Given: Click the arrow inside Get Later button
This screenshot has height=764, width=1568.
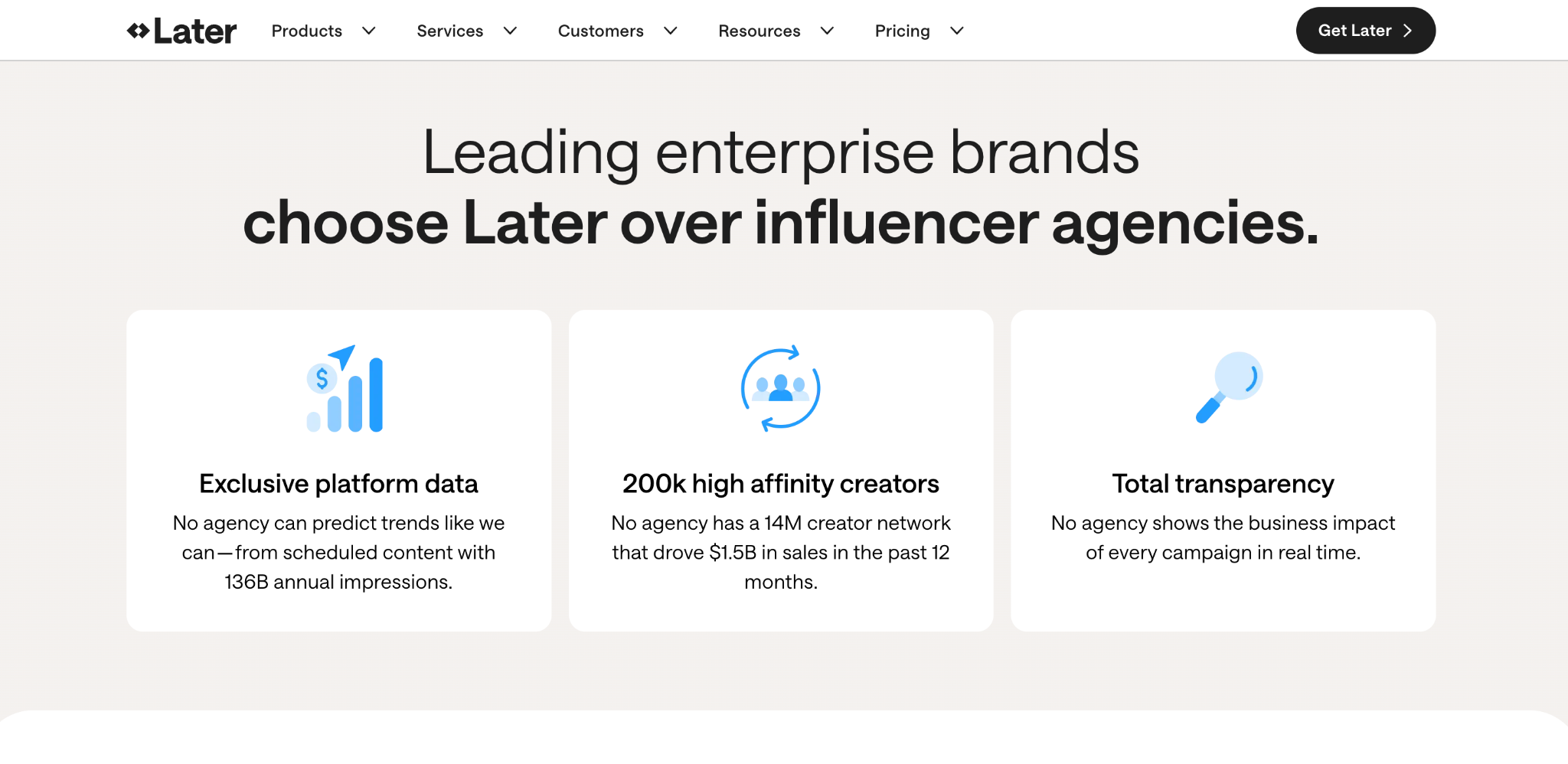Looking at the screenshot, I should pos(1407,31).
